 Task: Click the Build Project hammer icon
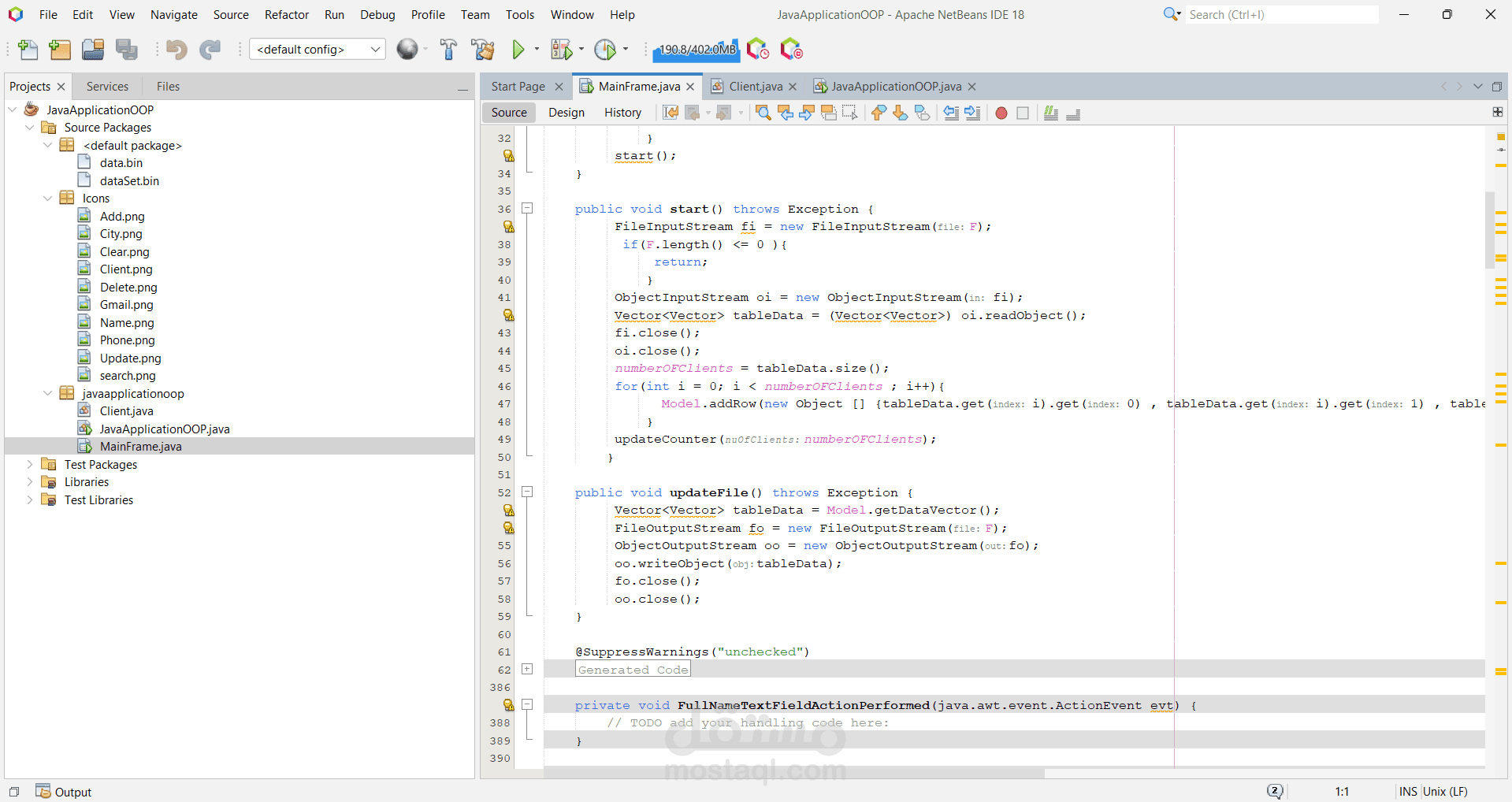(448, 50)
